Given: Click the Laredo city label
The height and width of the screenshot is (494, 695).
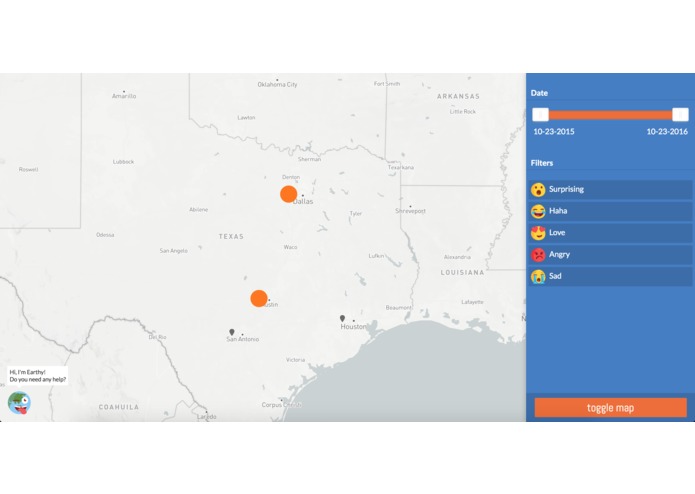Looking at the screenshot, I should click(x=207, y=417).
